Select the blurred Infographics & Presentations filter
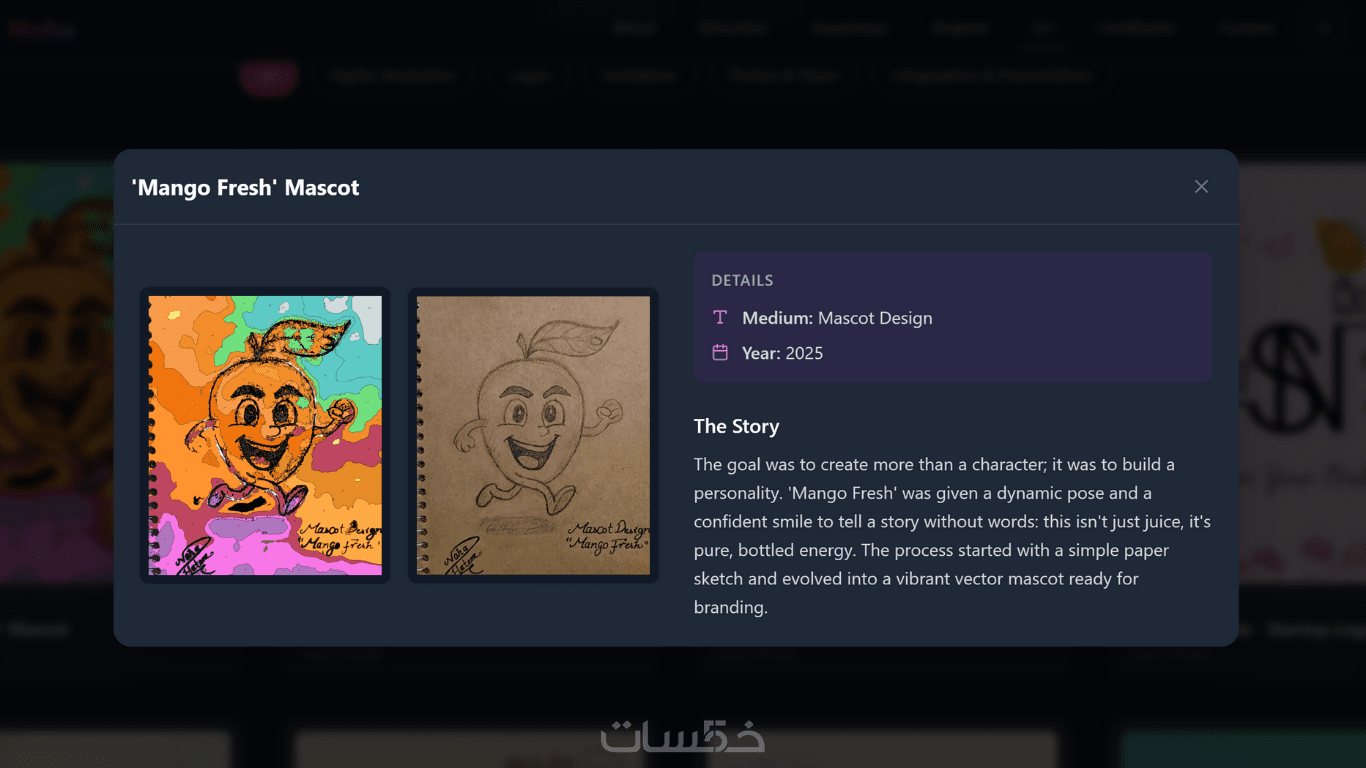This screenshot has width=1366, height=768. (x=992, y=76)
